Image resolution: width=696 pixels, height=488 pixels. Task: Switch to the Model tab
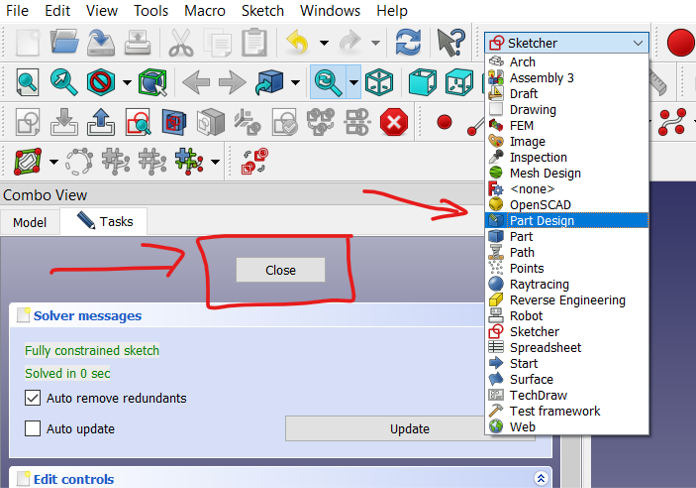point(29,222)
